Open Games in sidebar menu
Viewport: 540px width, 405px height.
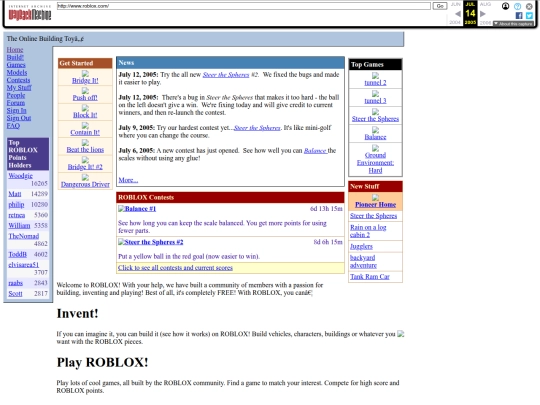click(16, 65)
